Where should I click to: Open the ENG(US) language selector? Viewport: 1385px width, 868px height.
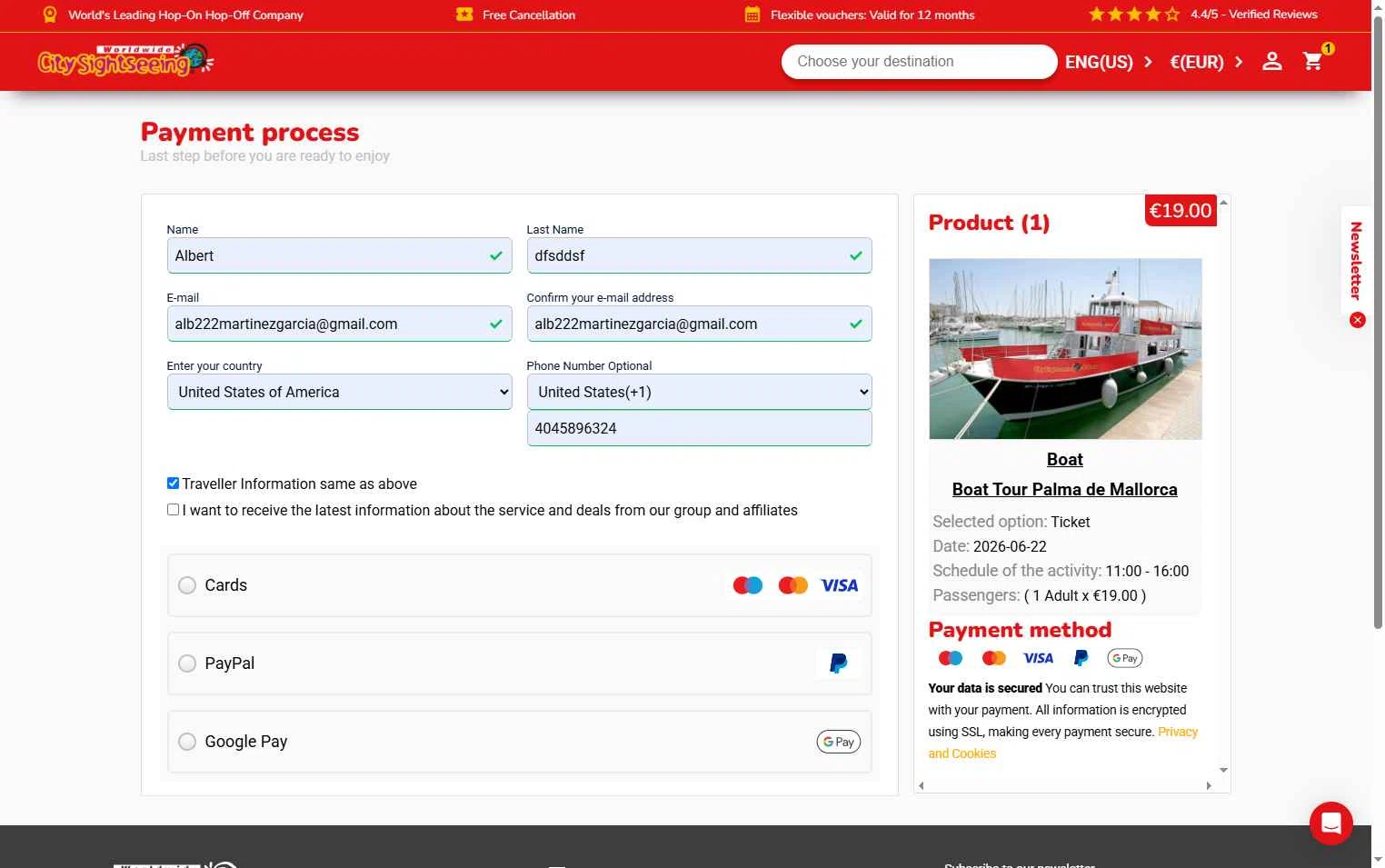tap(1109, 62)
